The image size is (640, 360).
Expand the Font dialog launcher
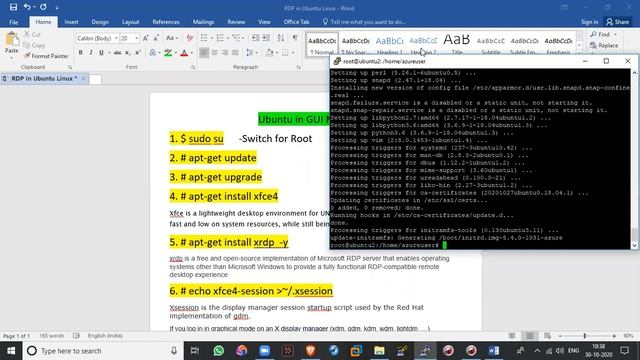[193, 67]
